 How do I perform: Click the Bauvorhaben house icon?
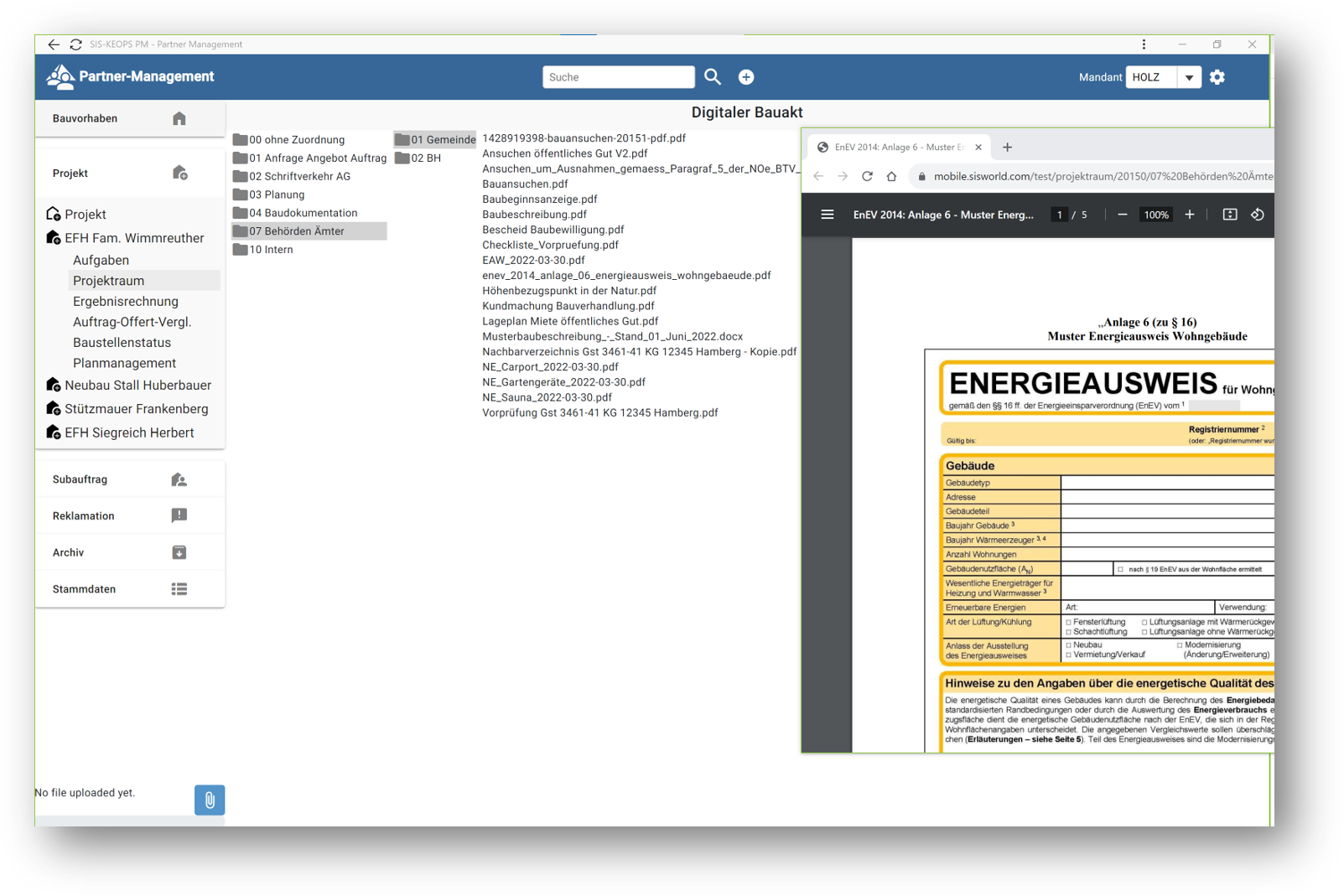point(179,118)
